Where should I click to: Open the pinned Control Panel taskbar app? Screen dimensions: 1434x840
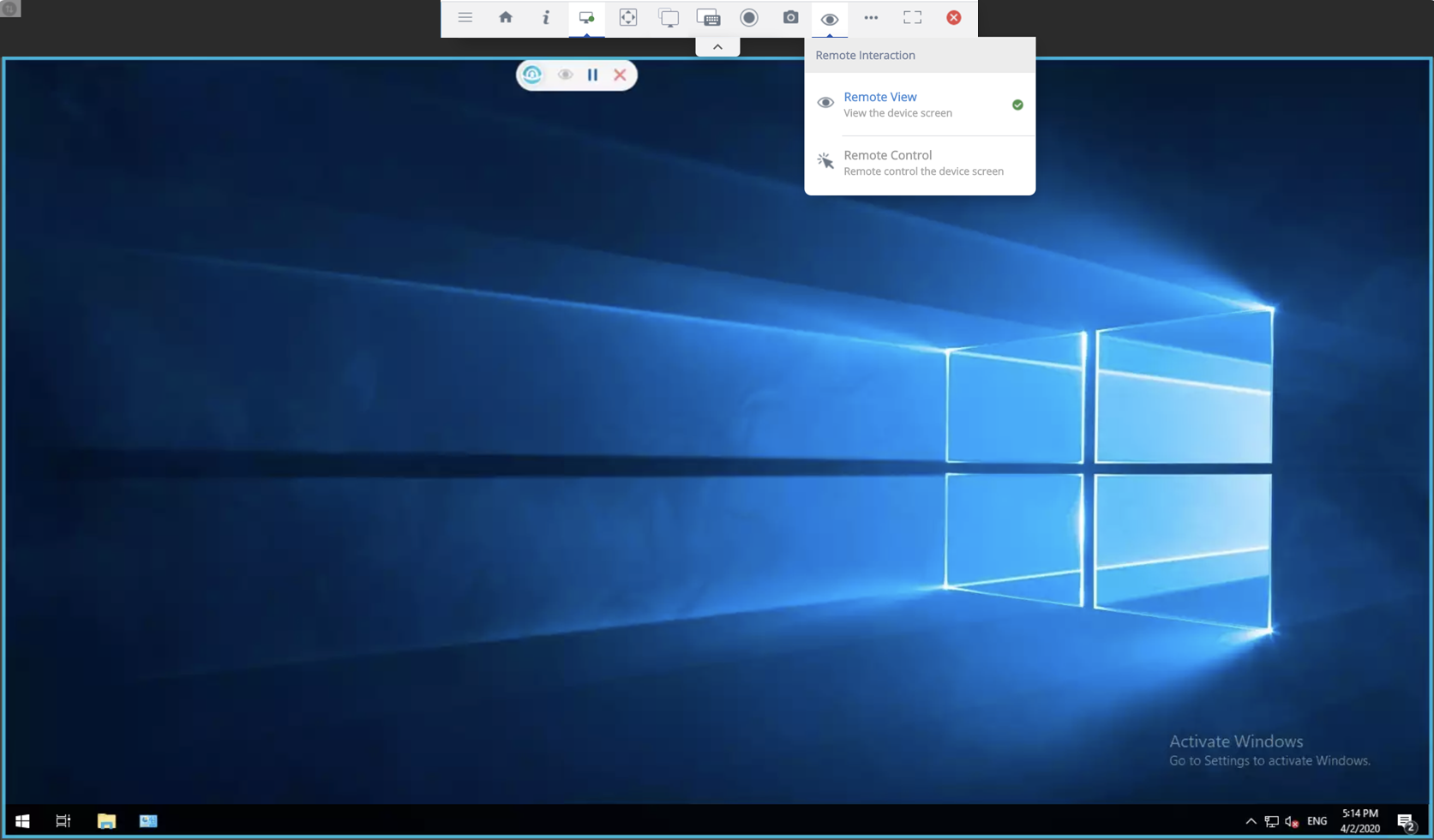[148, 821]
